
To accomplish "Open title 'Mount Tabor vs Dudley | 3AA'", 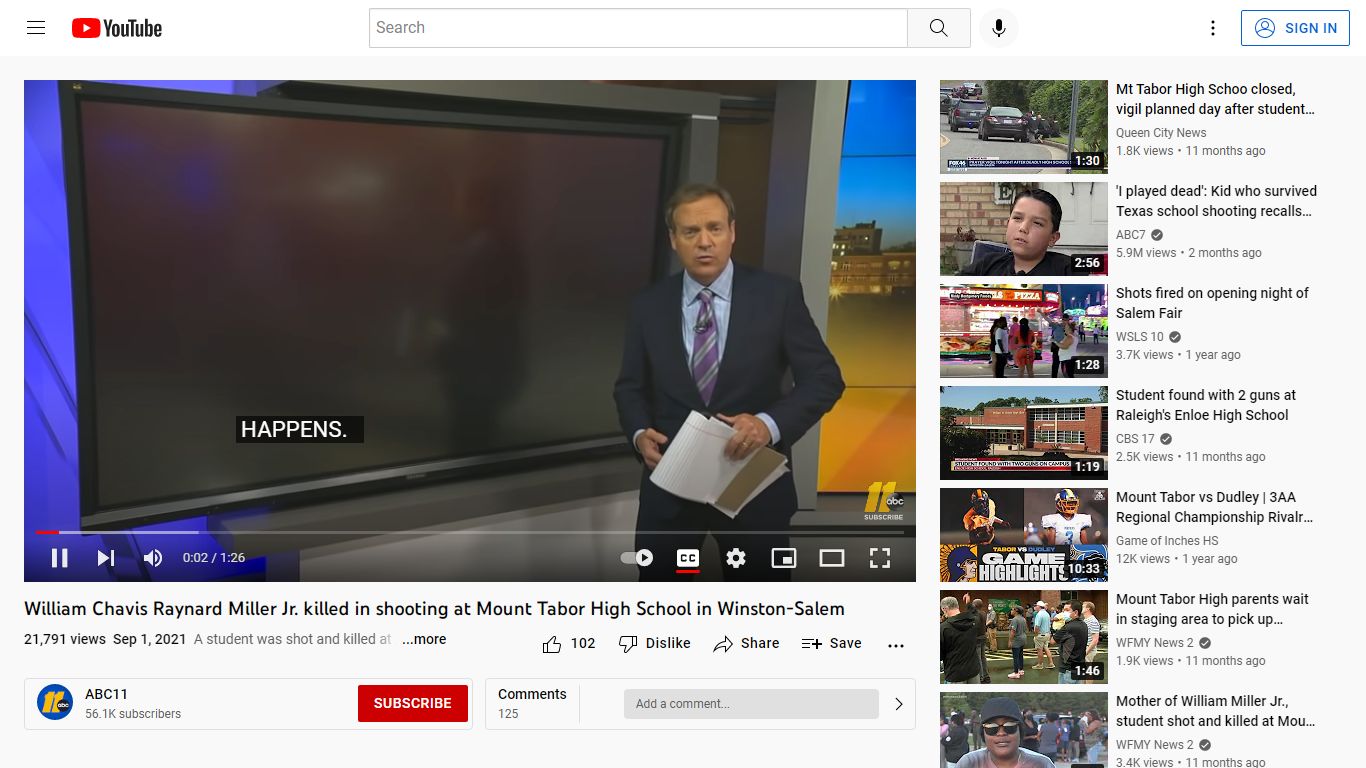I will point(1214,507).
